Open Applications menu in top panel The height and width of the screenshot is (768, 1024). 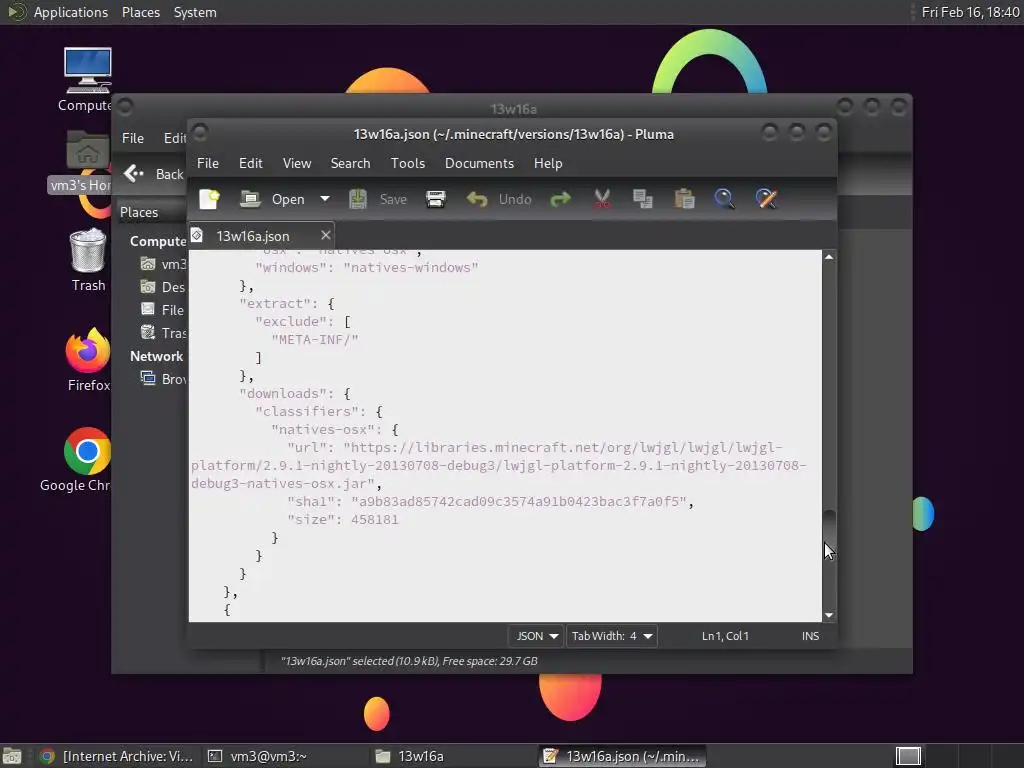point(59,12)
